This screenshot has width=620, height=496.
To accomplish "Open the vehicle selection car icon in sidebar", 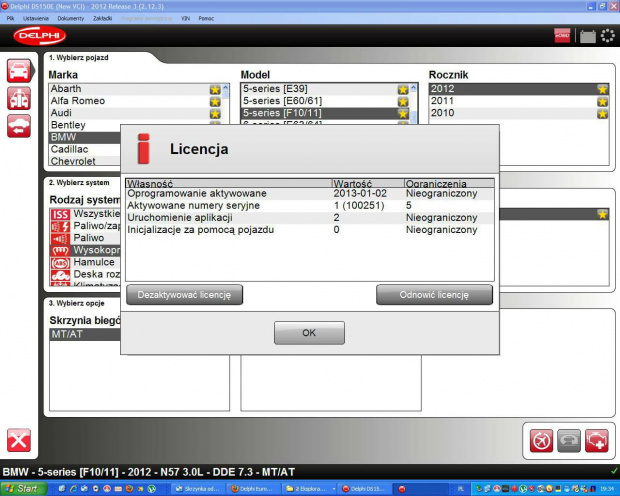I will 19,71.
